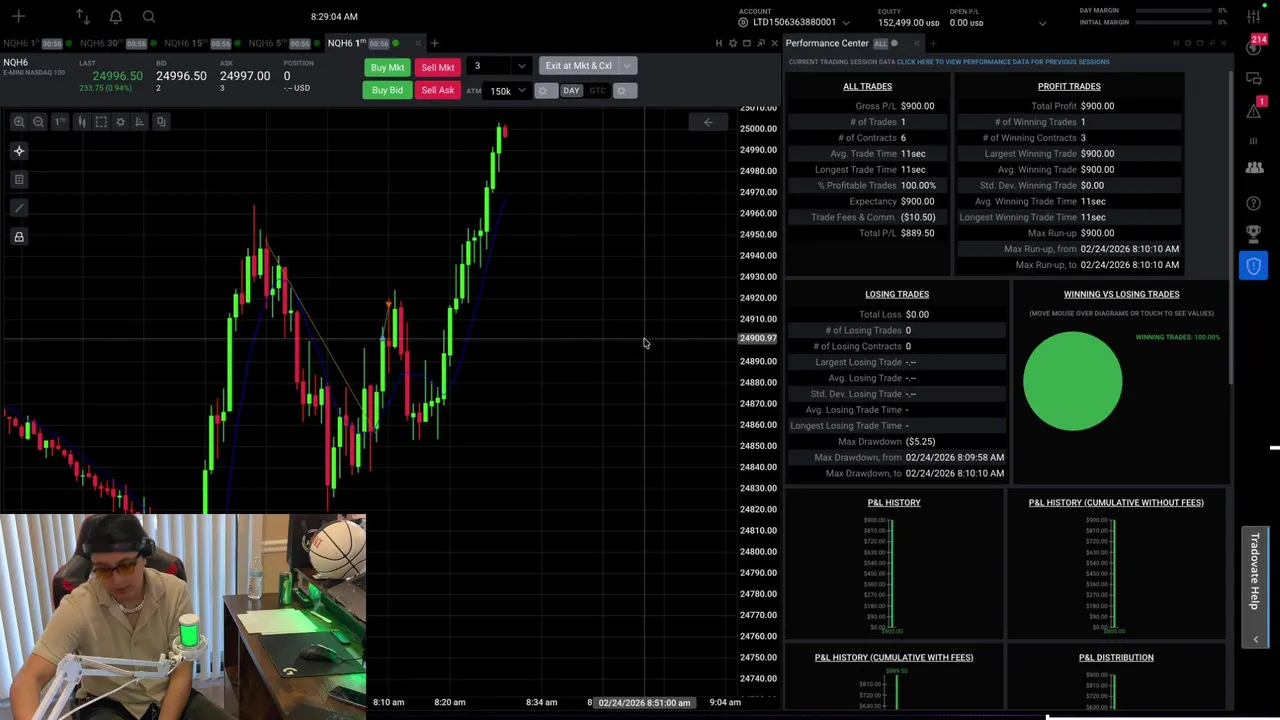Open the transfer arrows icon in top bar

83,16
